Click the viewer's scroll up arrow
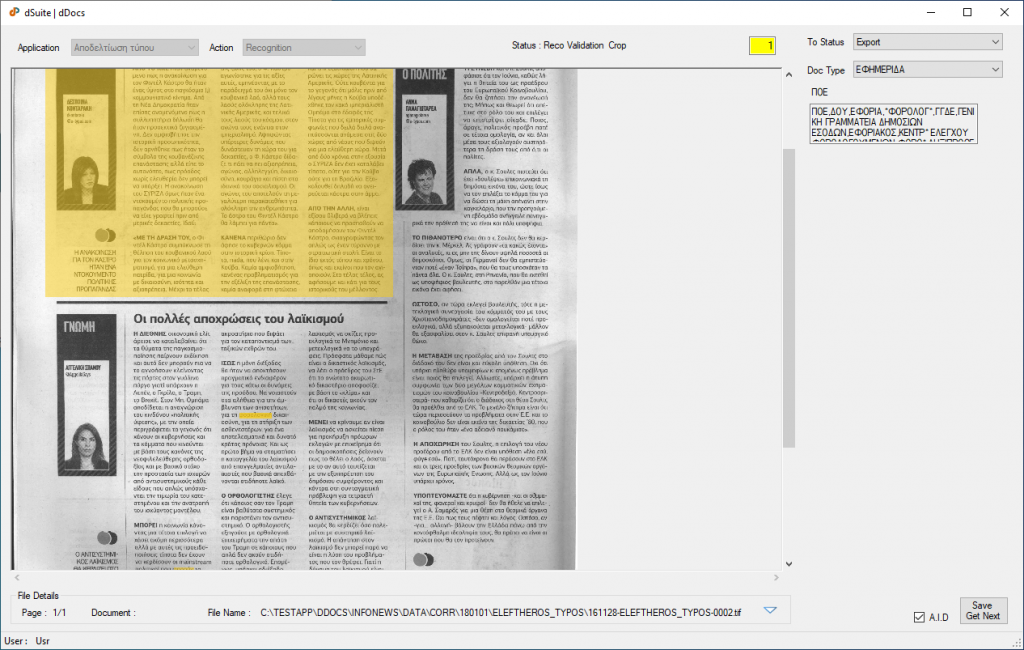This screenshot has width=1024, height=650. click(789, 74)
